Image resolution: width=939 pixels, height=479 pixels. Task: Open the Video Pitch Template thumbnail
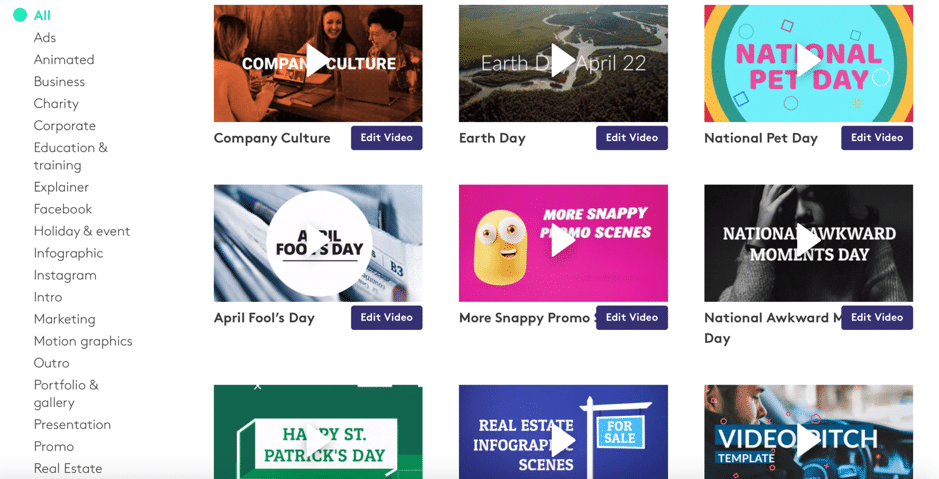click(x=808, y=432)
